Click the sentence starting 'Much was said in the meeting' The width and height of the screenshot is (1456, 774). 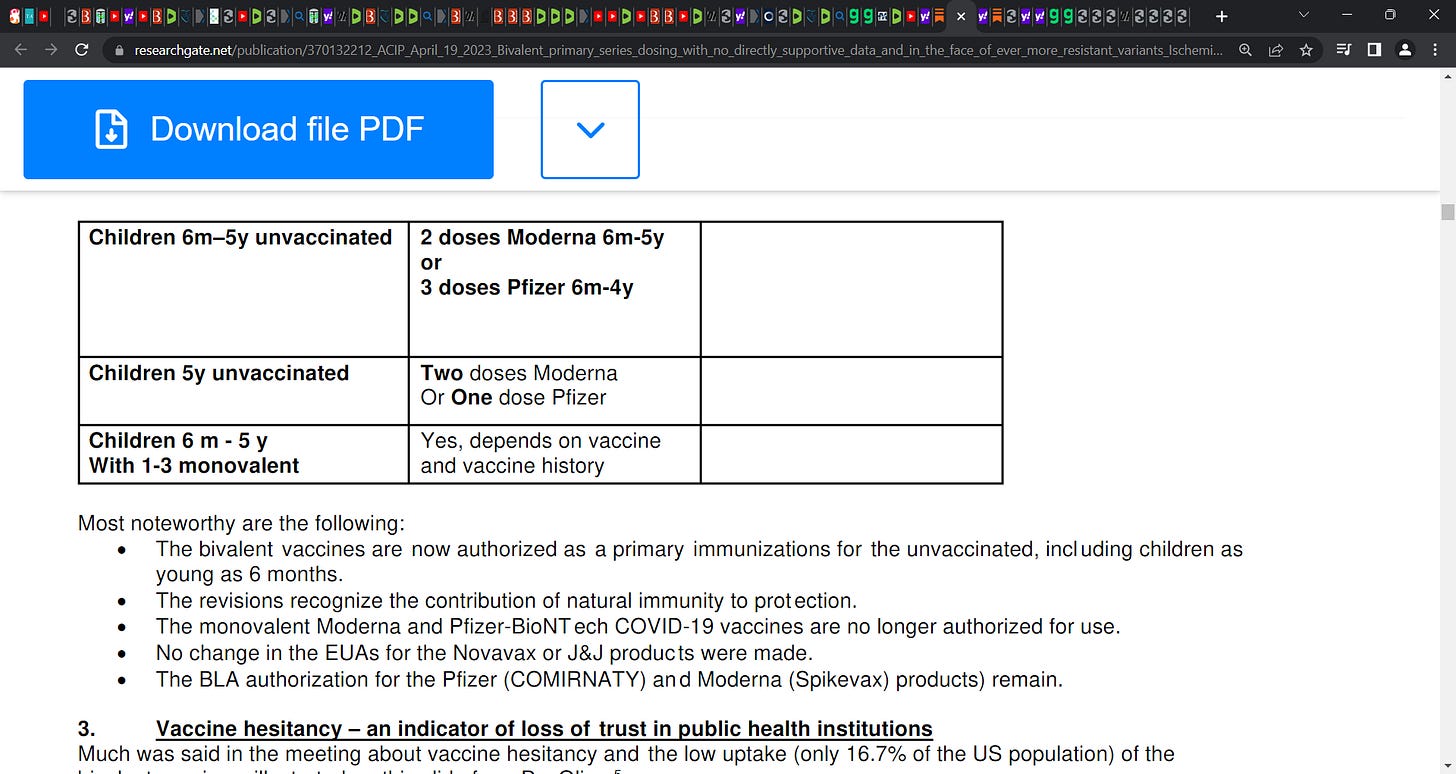[626, 753]
